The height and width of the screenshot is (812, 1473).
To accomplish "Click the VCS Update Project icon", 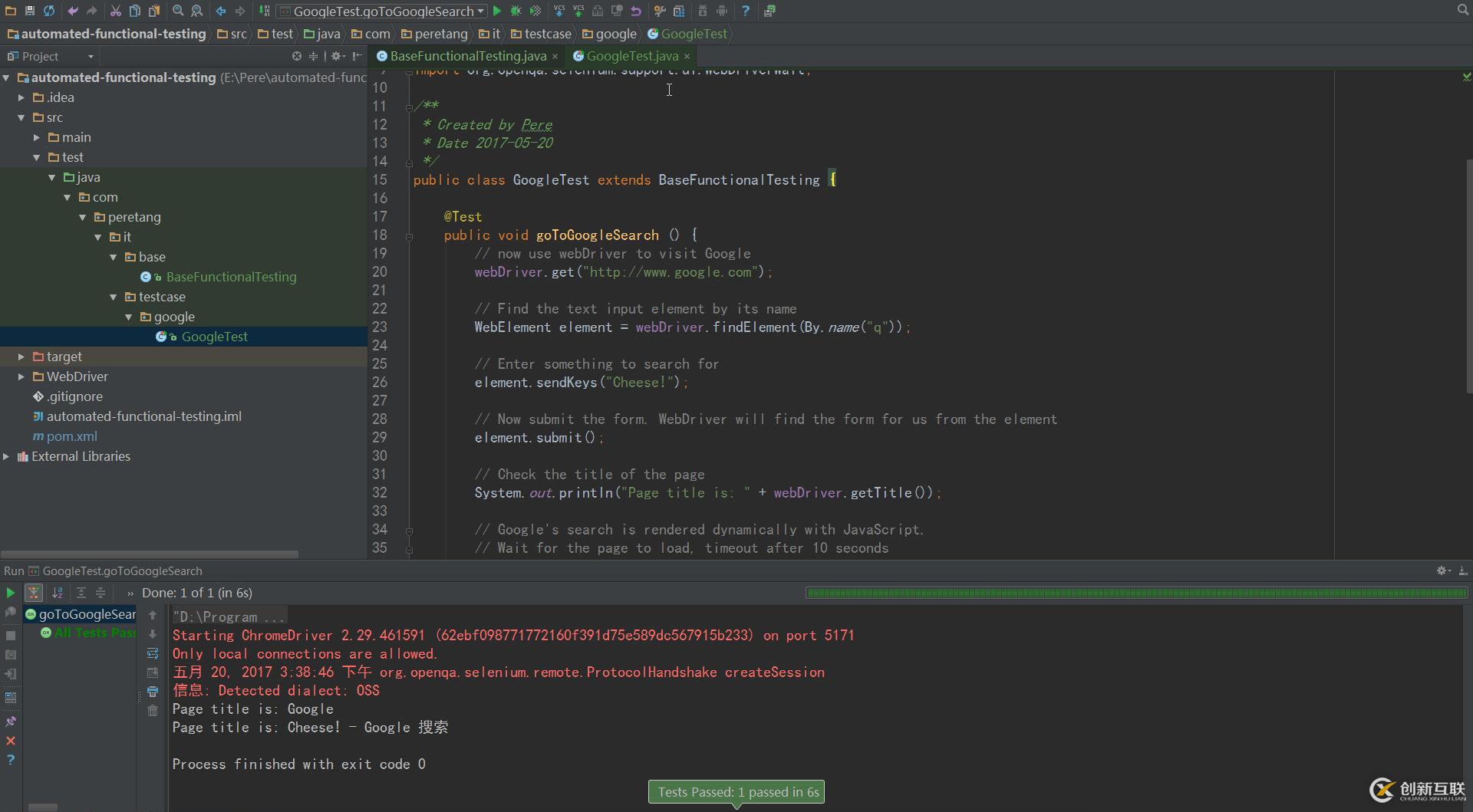I will 559,11.
